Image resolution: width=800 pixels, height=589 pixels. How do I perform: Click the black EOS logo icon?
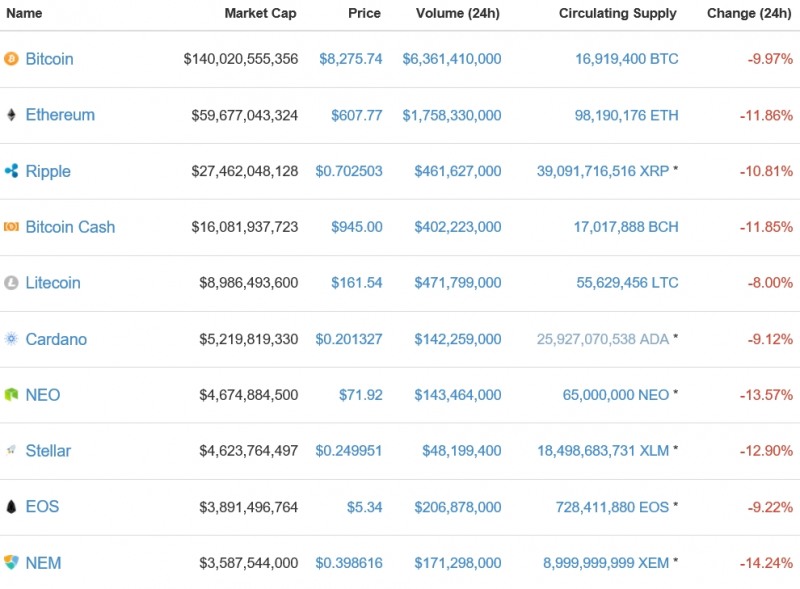(x=11, y=507)
